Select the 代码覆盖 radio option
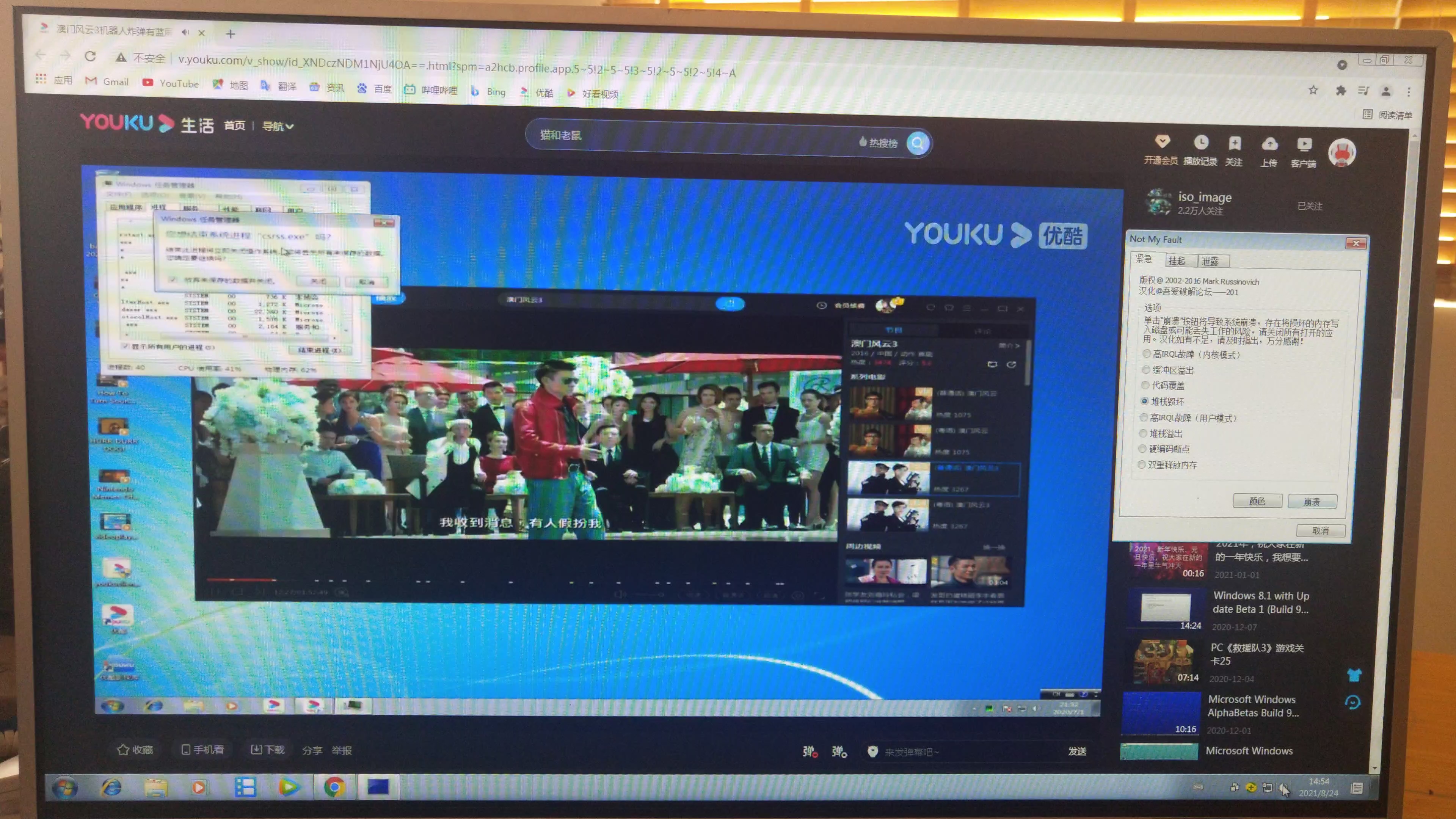 pos(1162,386)
